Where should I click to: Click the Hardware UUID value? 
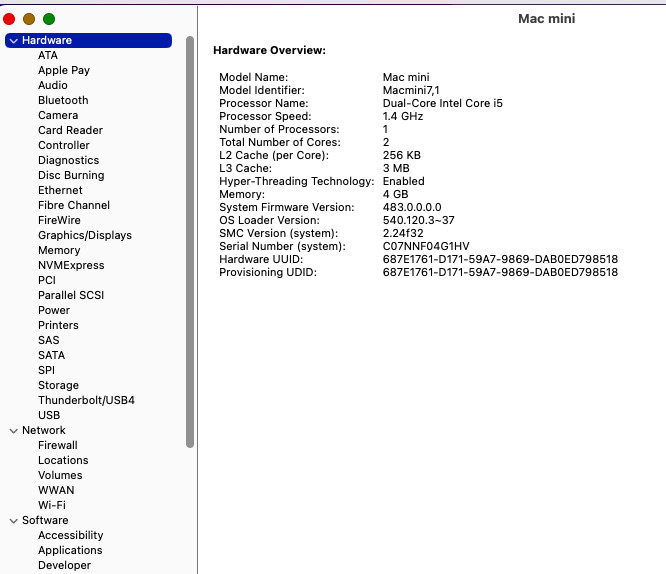500,259
